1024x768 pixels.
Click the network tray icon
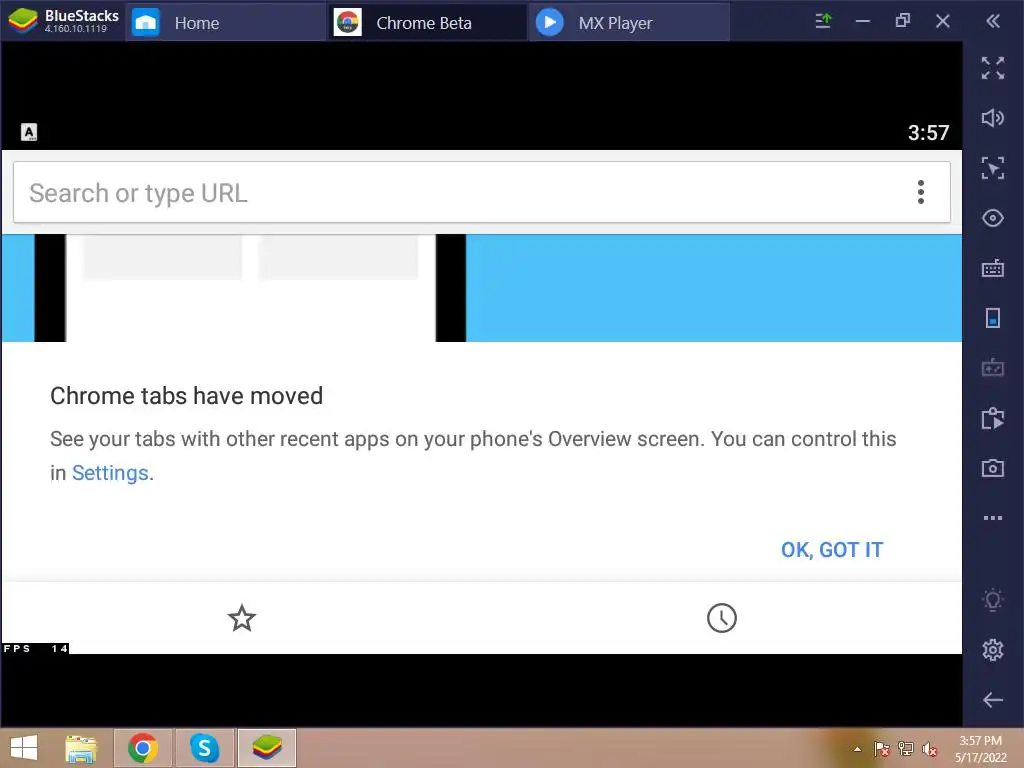coord(906,749)
